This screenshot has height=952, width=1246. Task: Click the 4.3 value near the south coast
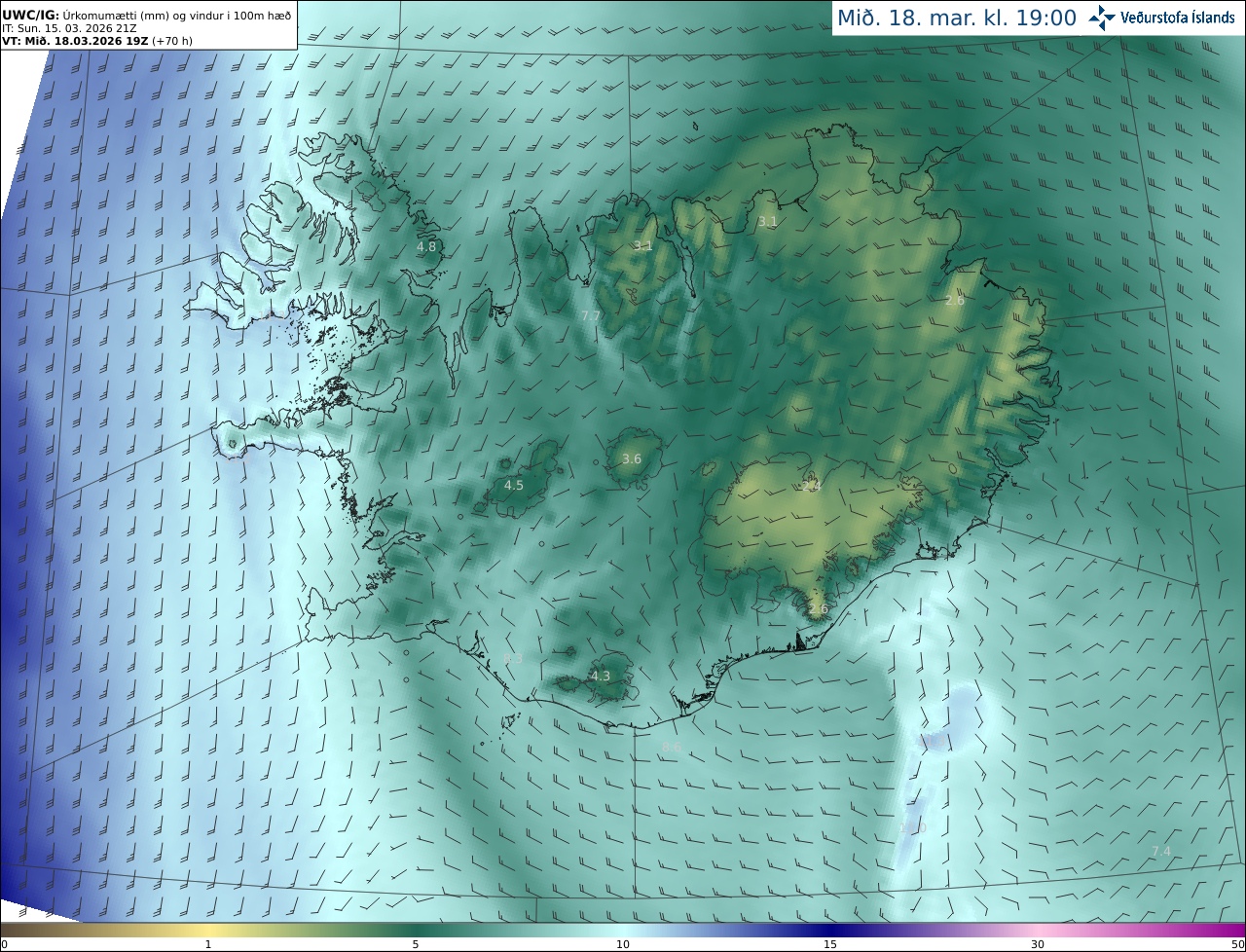coord(601,676)
